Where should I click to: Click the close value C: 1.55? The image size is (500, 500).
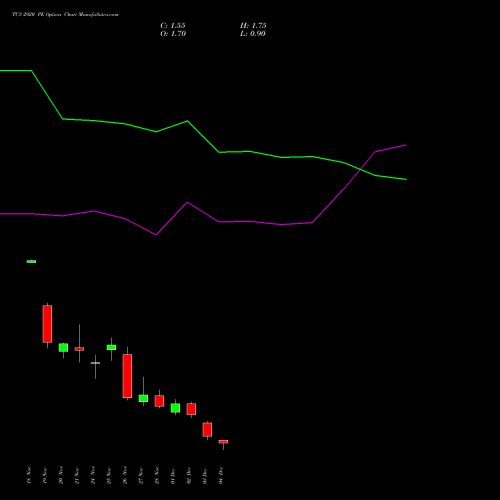(x=173, y=26)
